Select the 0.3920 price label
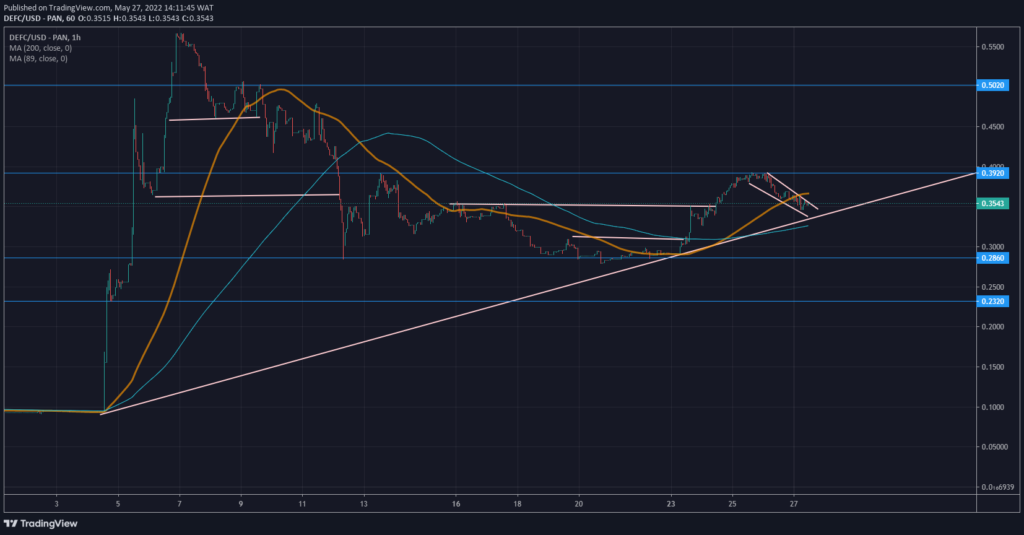The width and height of the screenshot is (1024, 535). pos(993,173)
